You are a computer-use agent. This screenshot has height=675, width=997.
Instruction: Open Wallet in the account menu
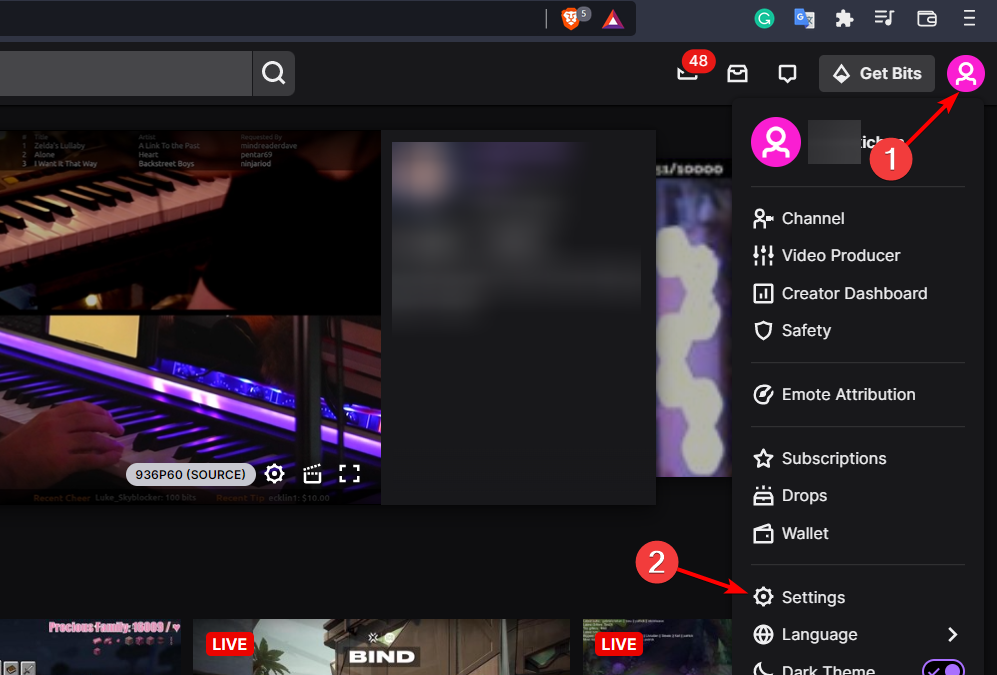coord(858,533)
